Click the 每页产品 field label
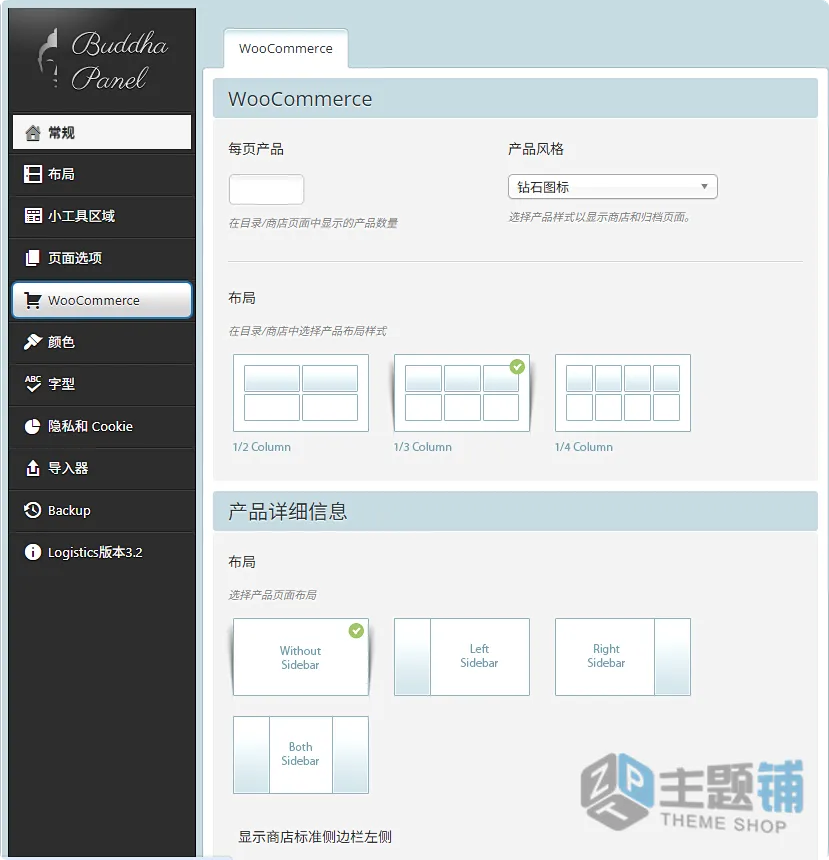The height and width of the screenshot is (860, 829). point(256,149)
